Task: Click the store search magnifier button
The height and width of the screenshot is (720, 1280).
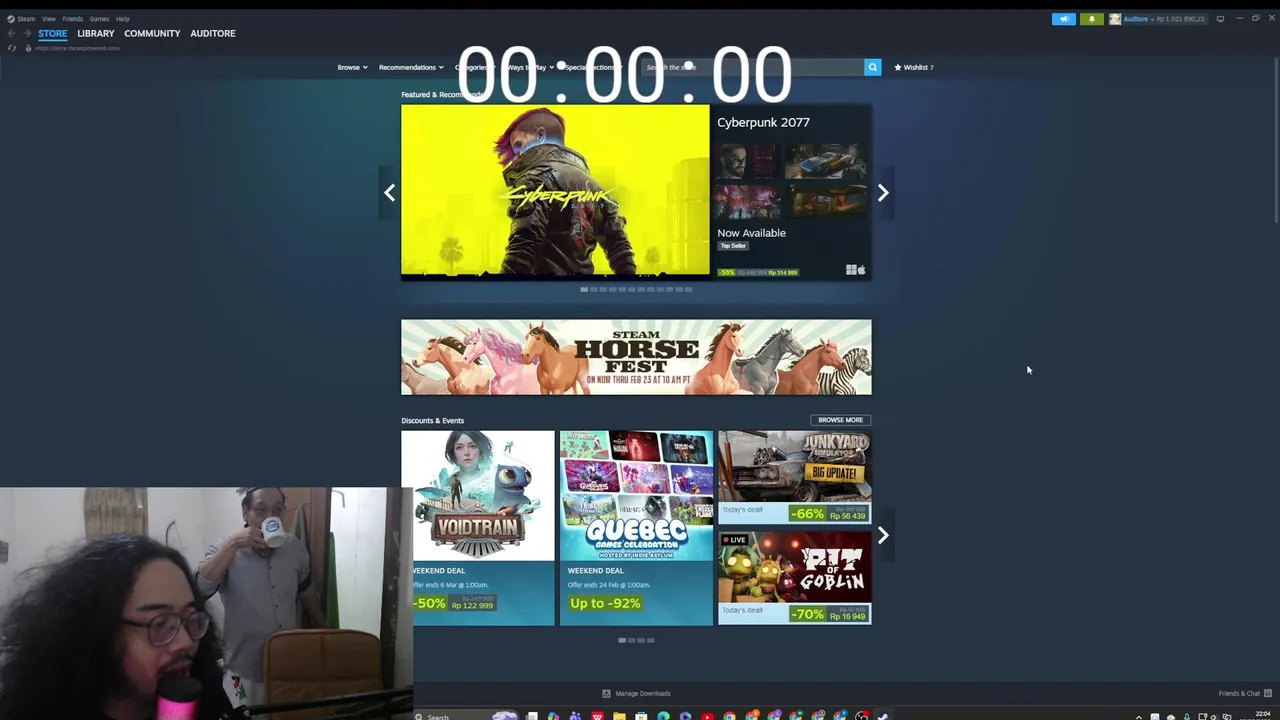Action: (872, 67)
